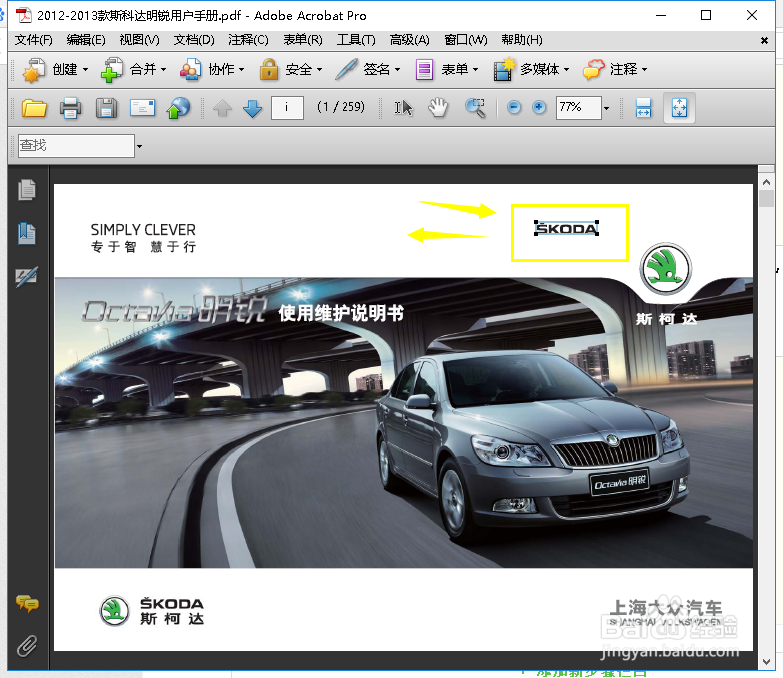The width and height of the screenshot is (783, 678).
Task: Open the Document (文档) menu
Action: click(x=194, y=40)
